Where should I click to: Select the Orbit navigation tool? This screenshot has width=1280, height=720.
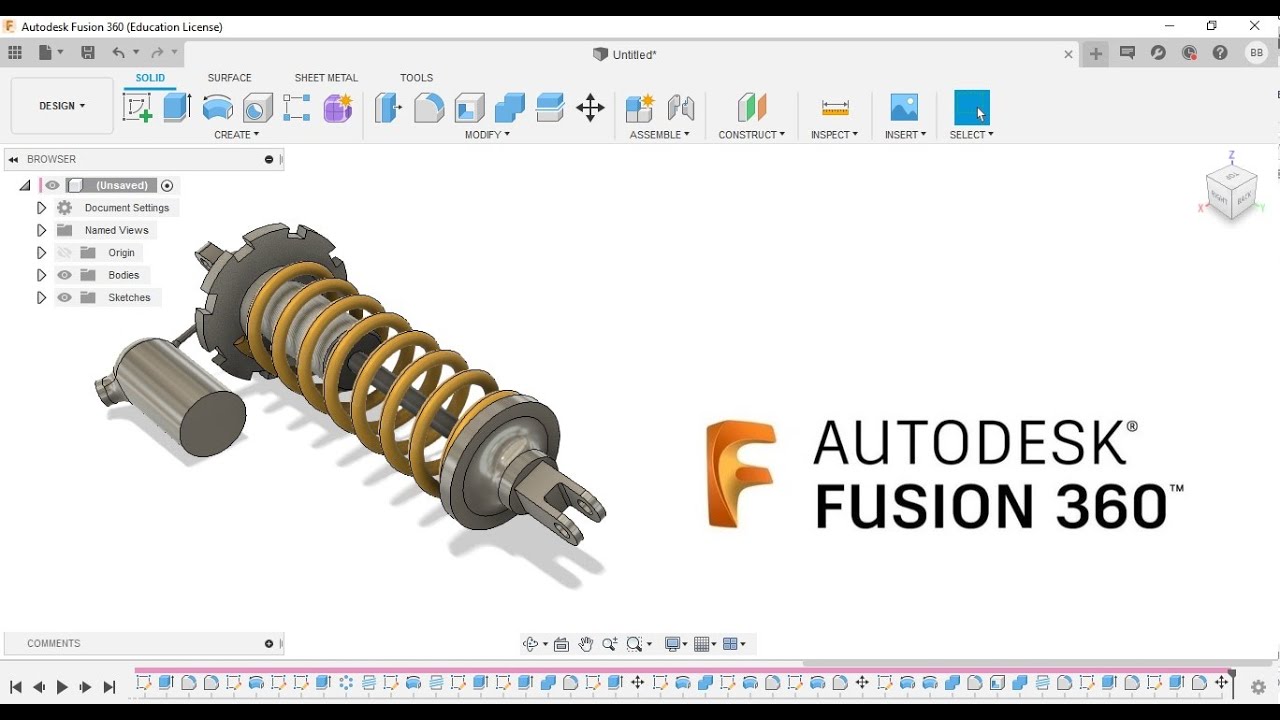pos(531,644)
